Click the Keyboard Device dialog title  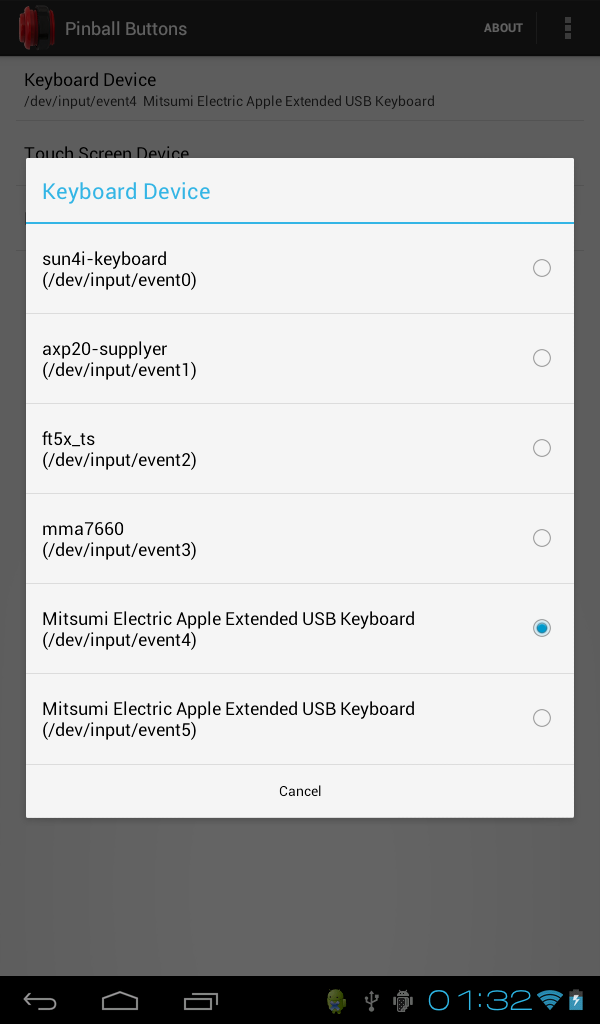pos(126,191)
